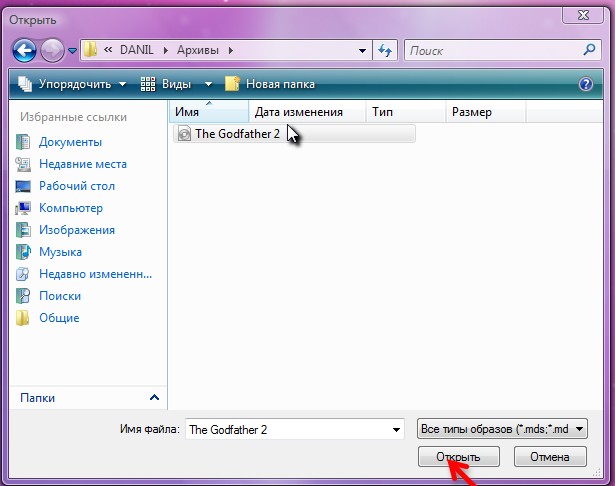
Task: Click the Forward navigation arrow
Action: (x=52, y=50)
